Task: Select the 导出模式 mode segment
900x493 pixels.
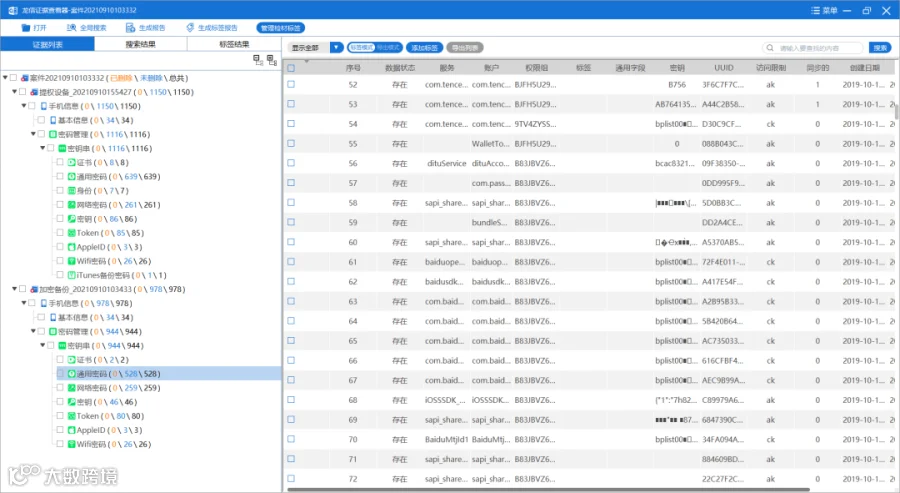Action: point(389,48)
